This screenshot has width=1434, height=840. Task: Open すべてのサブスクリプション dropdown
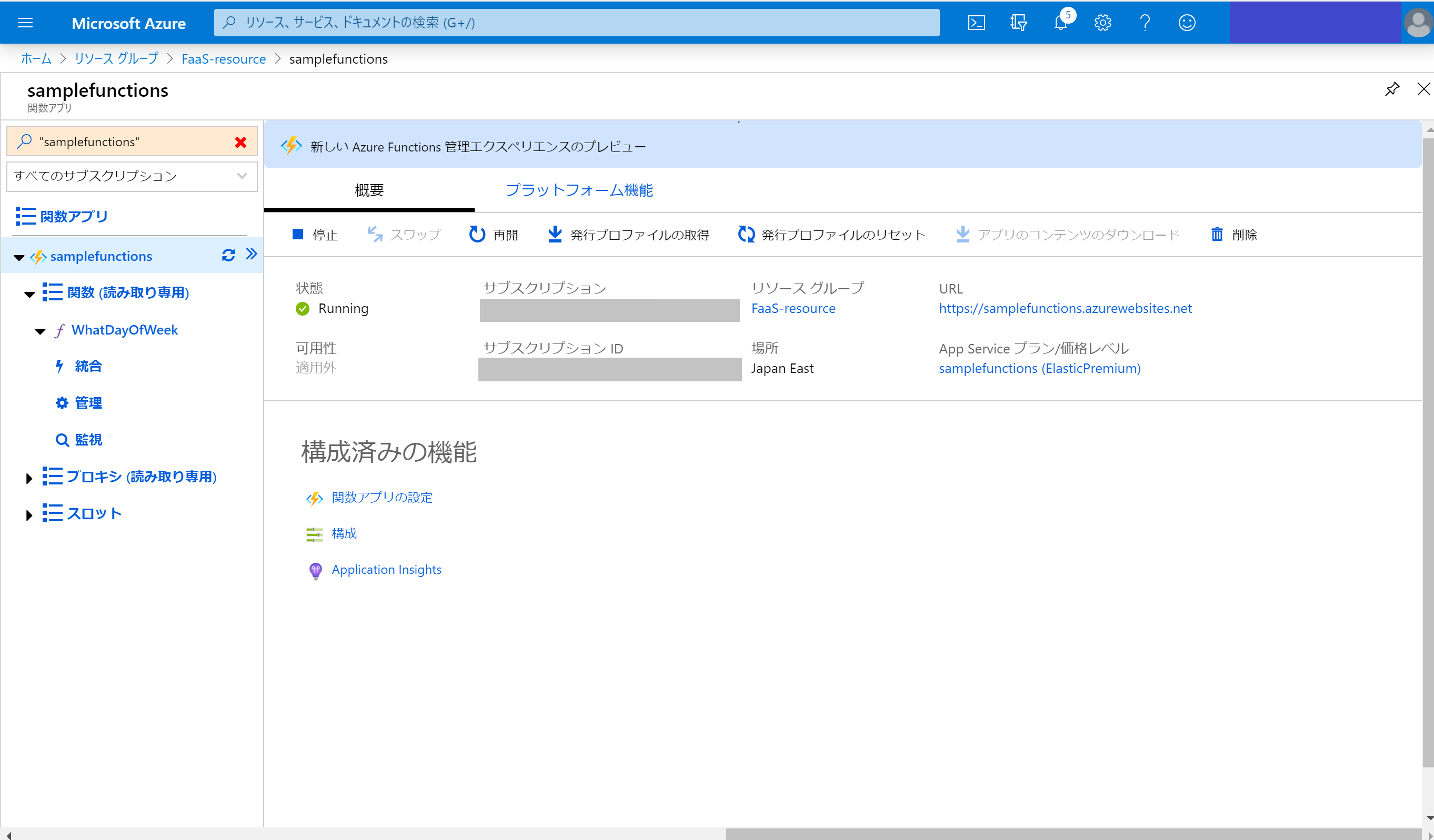tap(132, 176)
